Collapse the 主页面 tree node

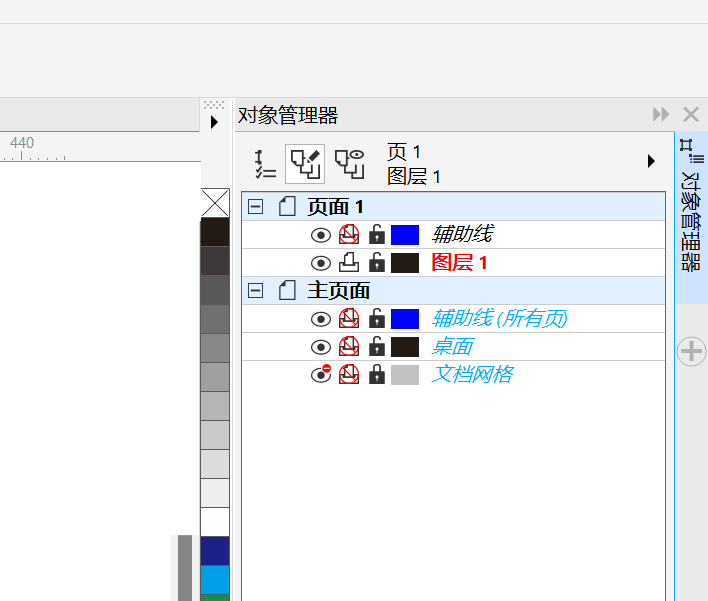256,291
